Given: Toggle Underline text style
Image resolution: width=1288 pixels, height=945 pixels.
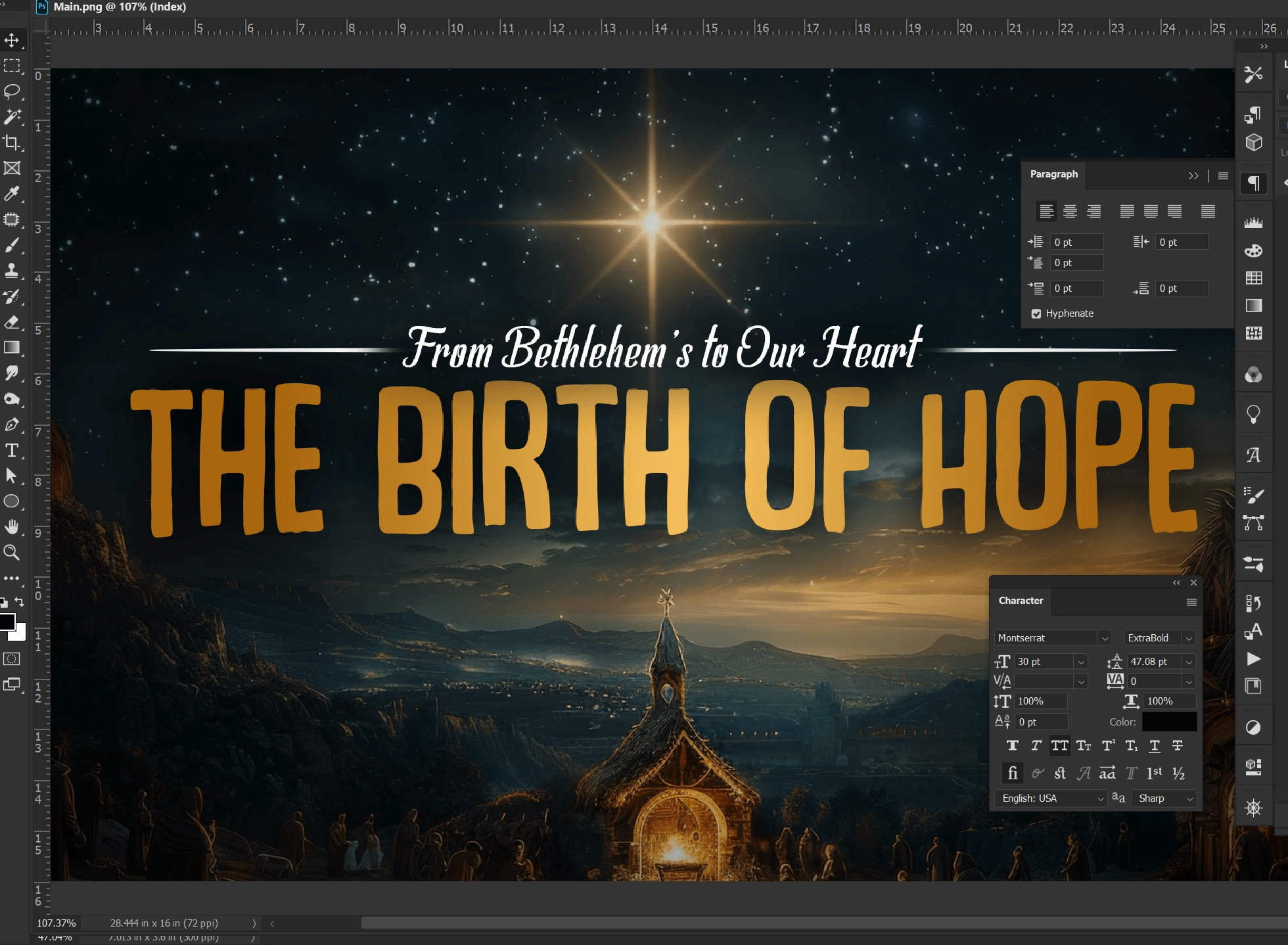Looking at the screenshot, I should (x=1155, y=745).
